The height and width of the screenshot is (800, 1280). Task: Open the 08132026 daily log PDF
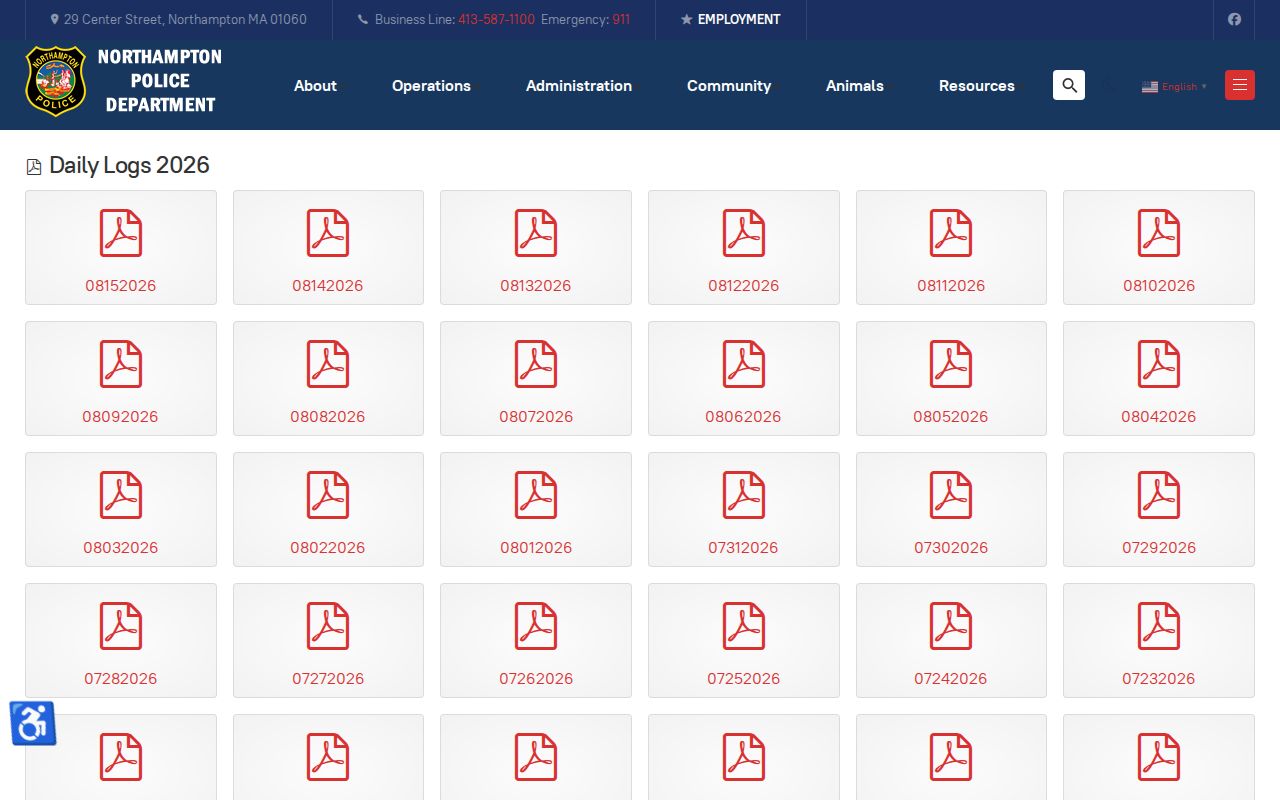536,247
